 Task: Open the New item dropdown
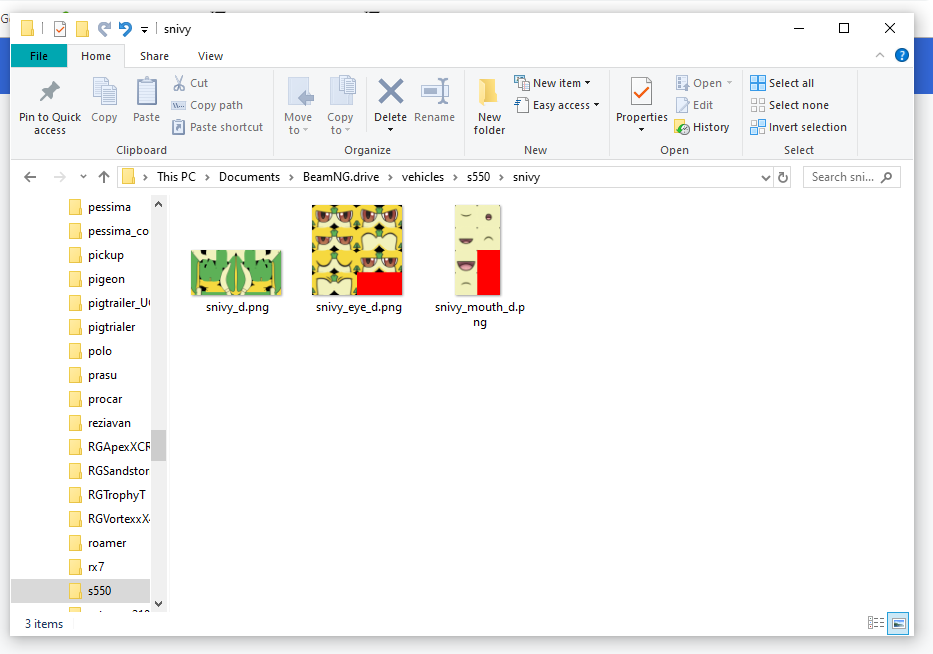tap(552, 83)
